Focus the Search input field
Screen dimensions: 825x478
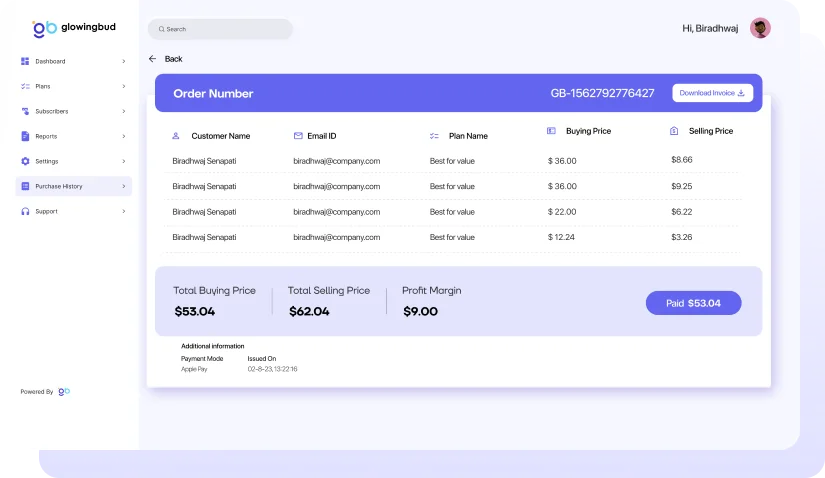[x=220, y=29]
